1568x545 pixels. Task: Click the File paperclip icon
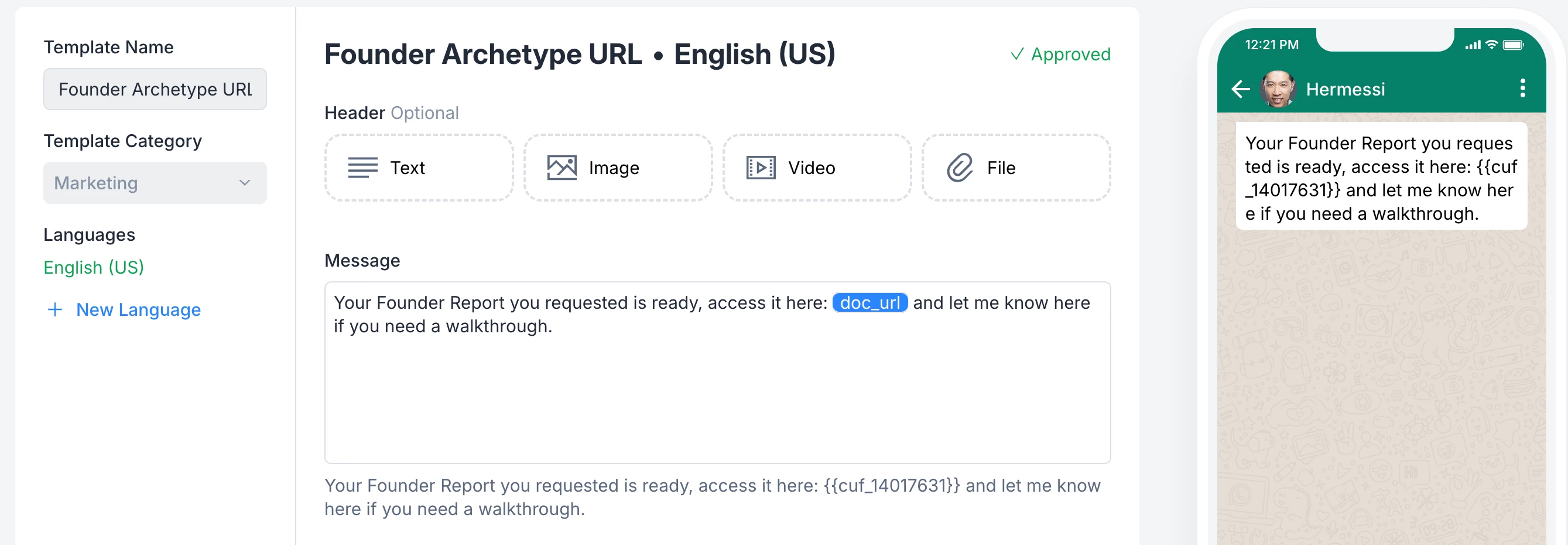(959, 168)
